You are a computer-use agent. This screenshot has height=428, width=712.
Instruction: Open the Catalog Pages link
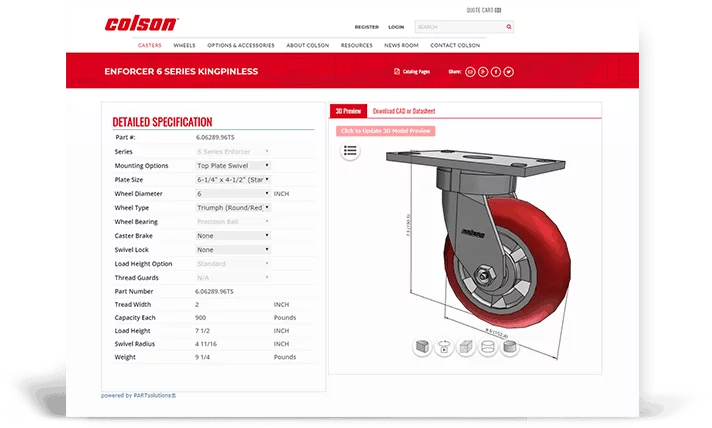click(415, 72)
